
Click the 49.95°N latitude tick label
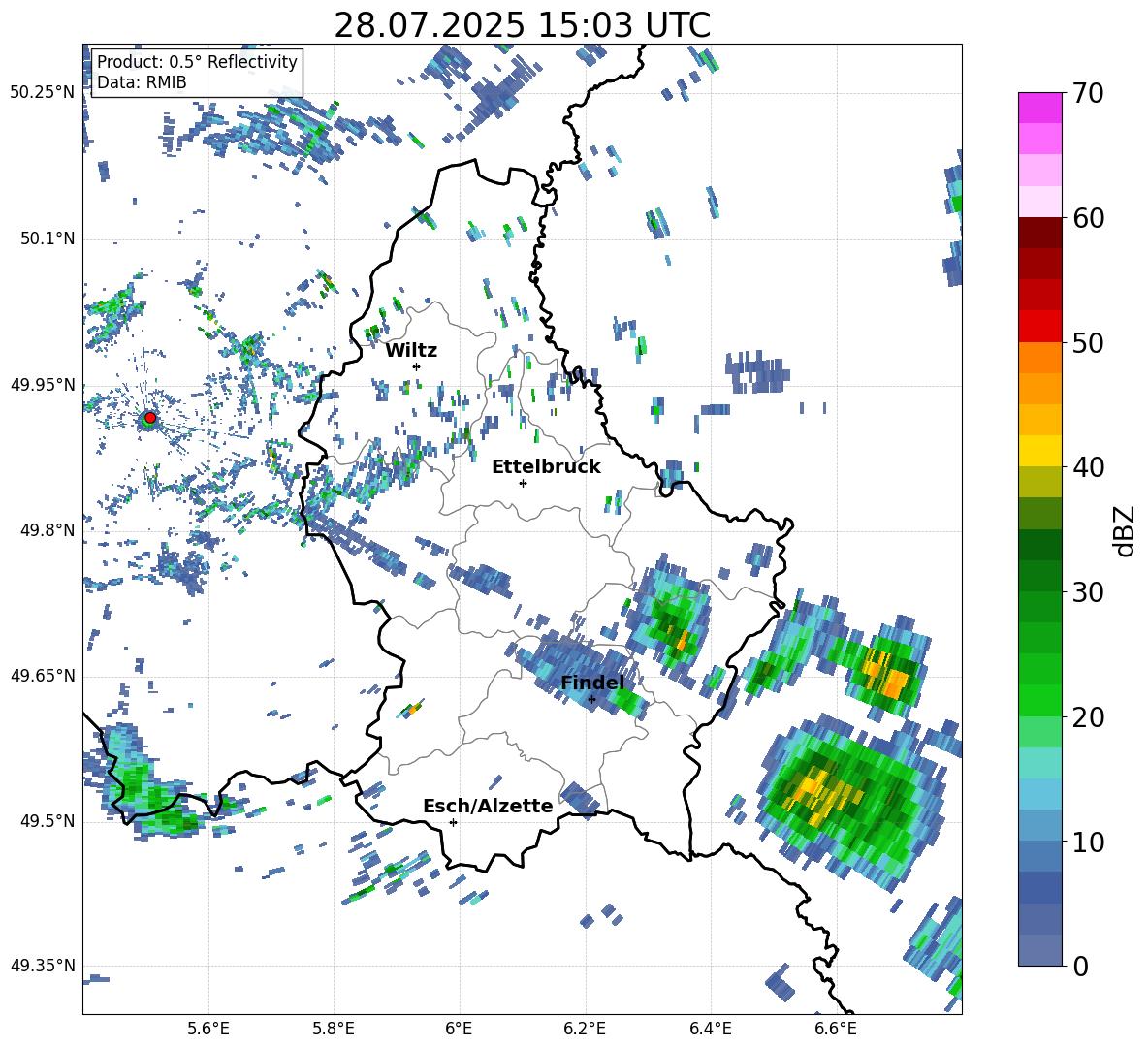point(43,384)
